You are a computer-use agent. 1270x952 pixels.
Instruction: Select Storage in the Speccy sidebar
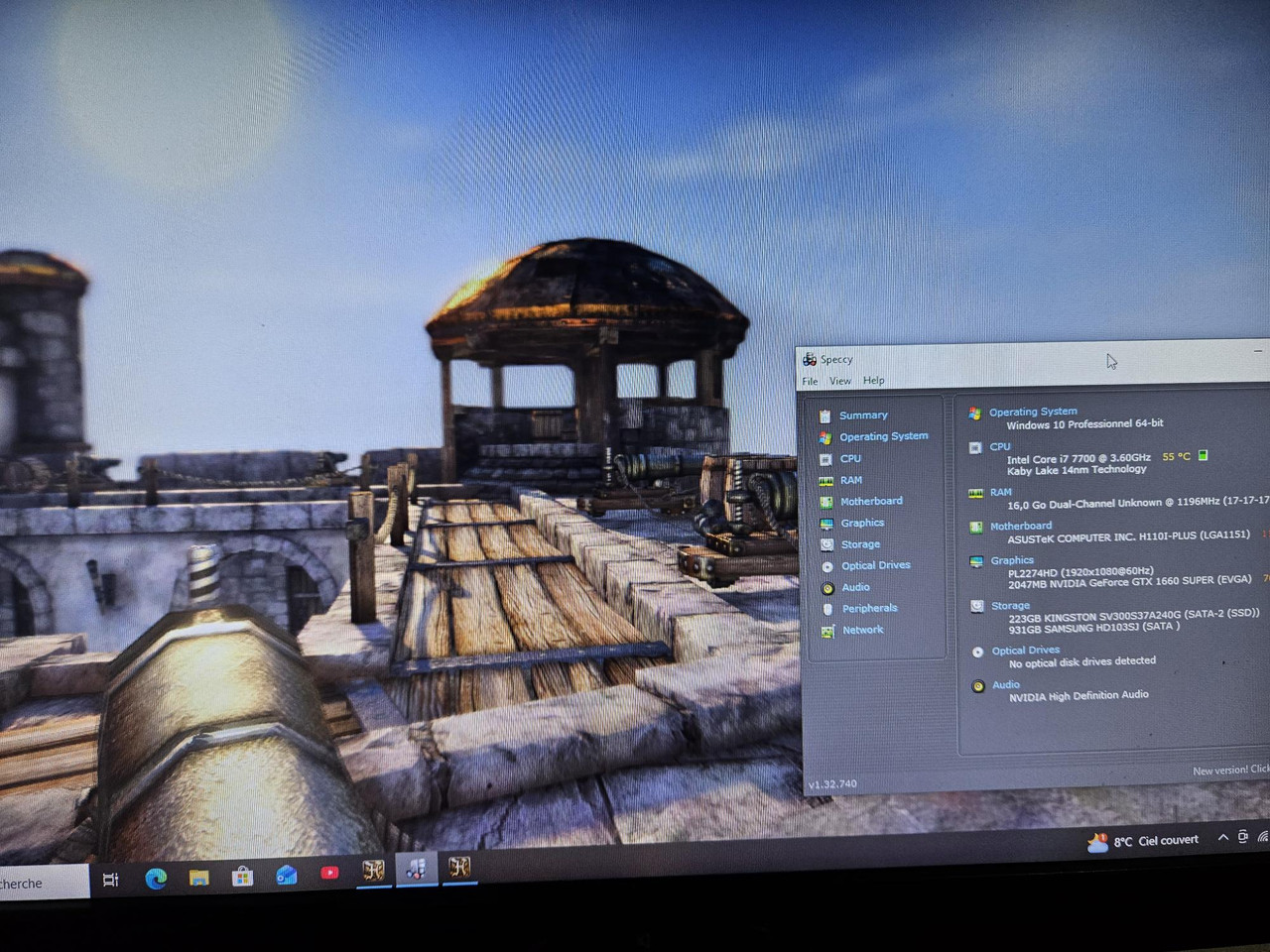[x=860, y=544]
